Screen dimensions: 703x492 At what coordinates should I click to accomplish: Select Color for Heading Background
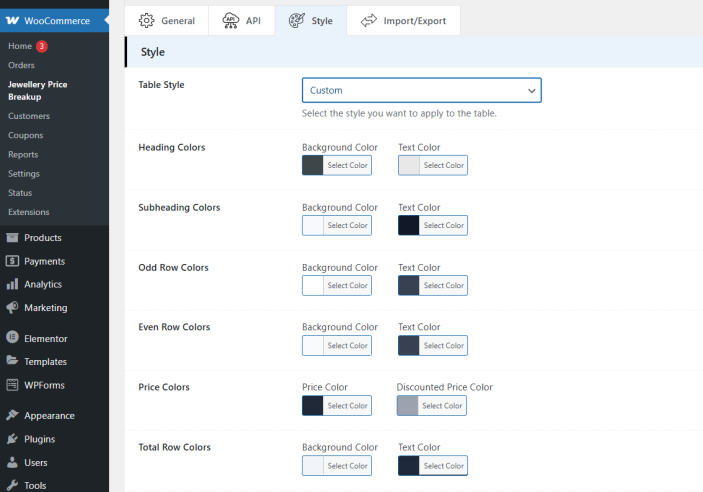click(x=347, y=166)
